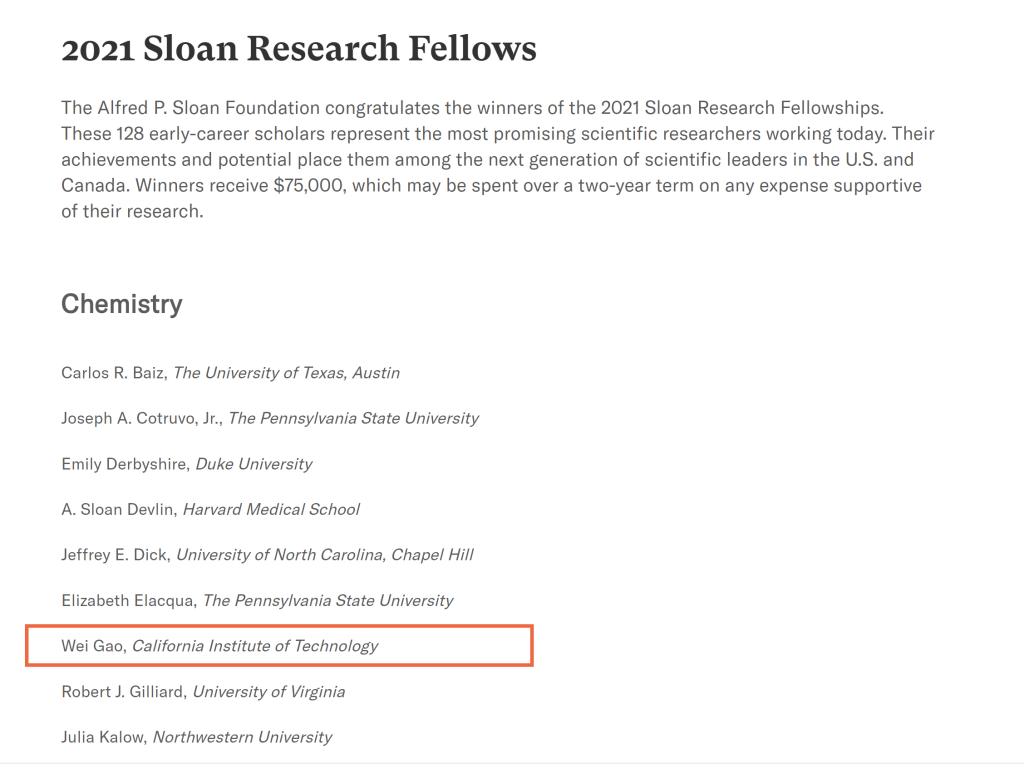Click "California Institute of Technology" affiliation

point(255,646)
